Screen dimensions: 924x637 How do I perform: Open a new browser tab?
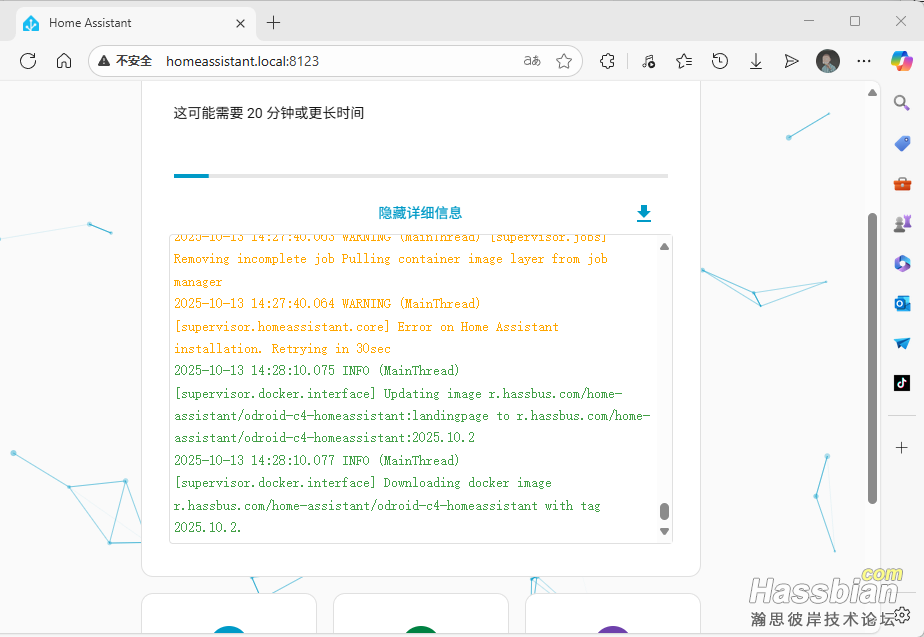click(274, 22)
